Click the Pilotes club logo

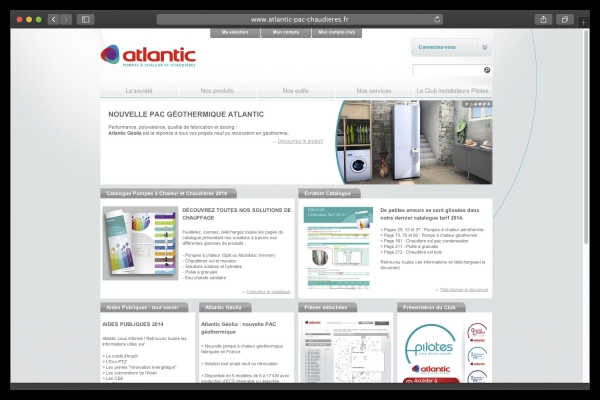coord(429,345)
